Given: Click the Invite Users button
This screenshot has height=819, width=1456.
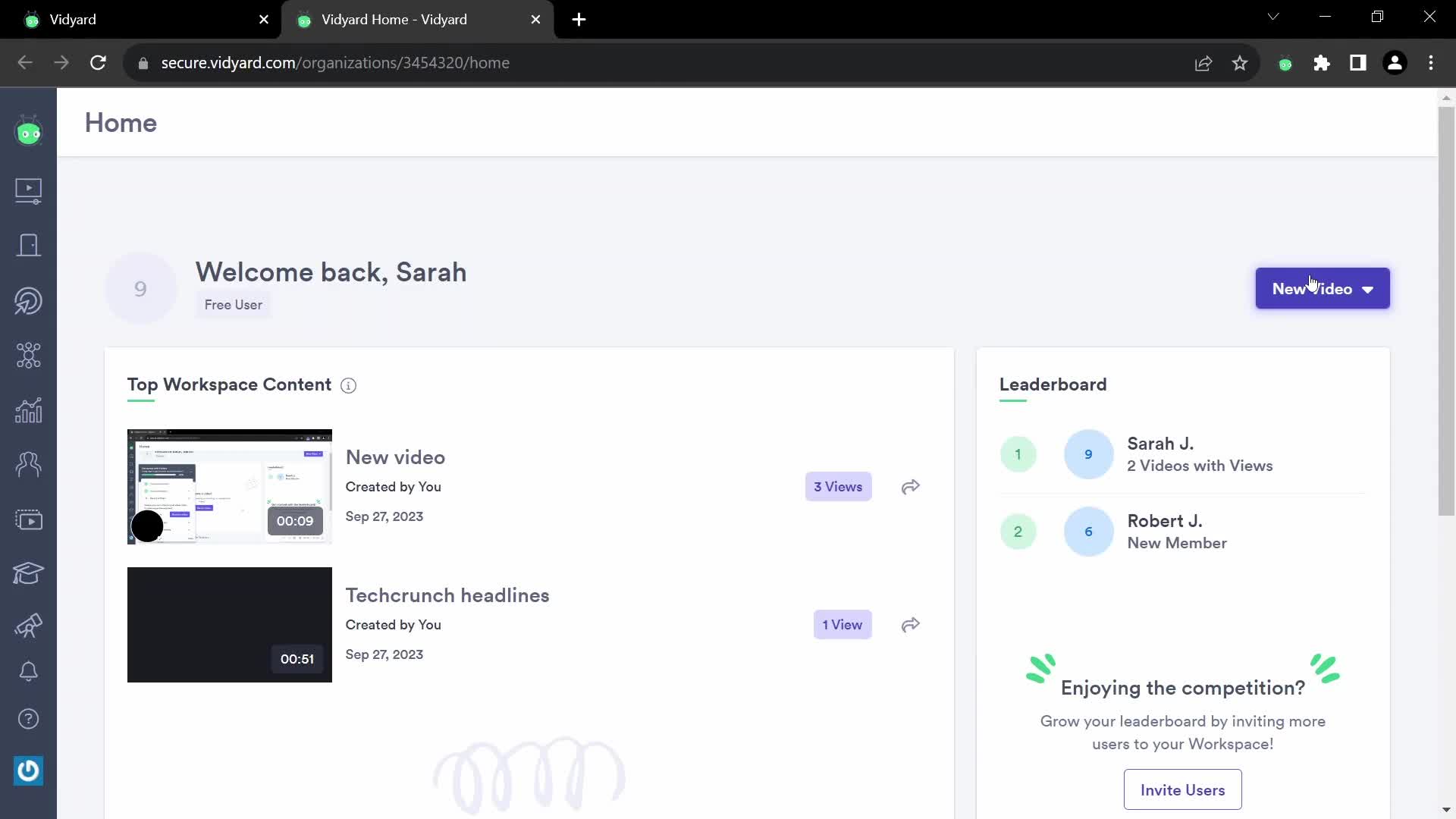Looking at the screenshot, I should point(1182,789).
